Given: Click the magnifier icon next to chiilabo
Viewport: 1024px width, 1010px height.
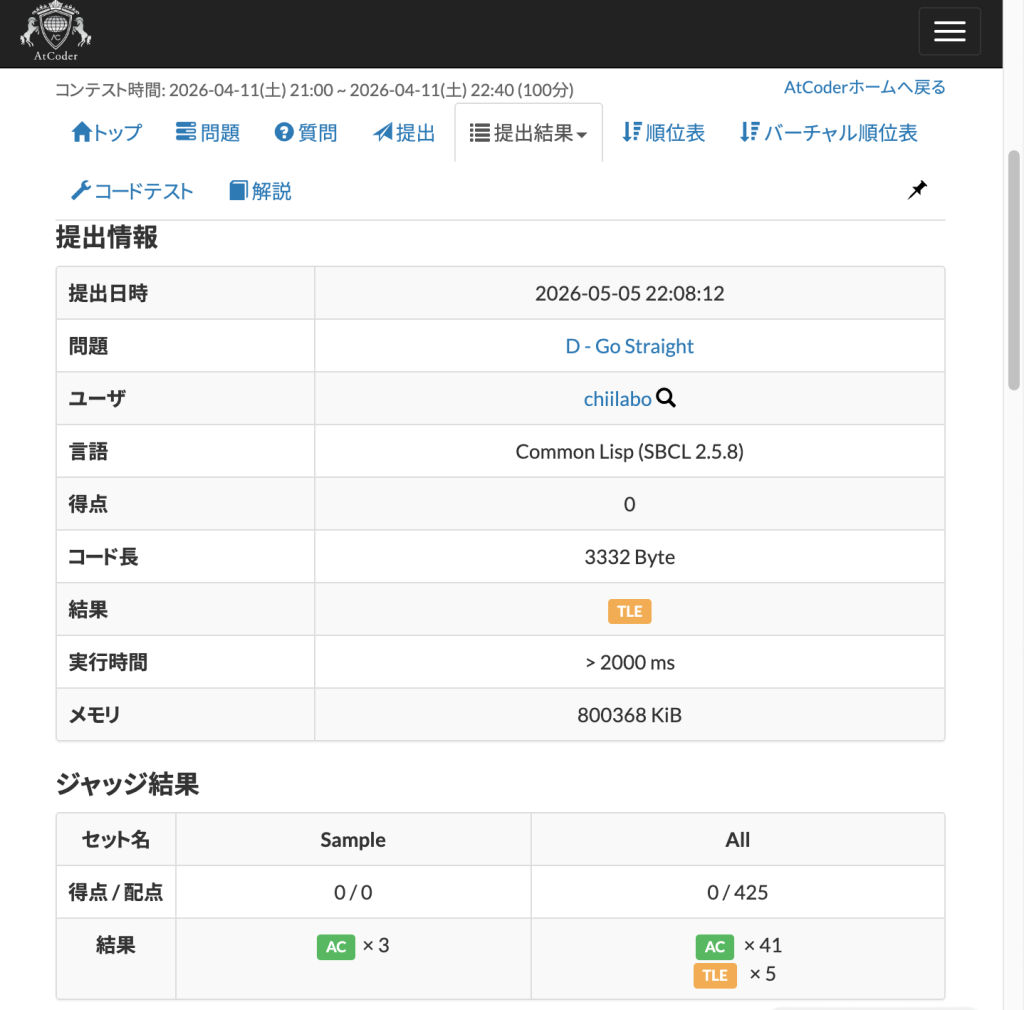Looking at the screenshot, I should coord(665,398).
